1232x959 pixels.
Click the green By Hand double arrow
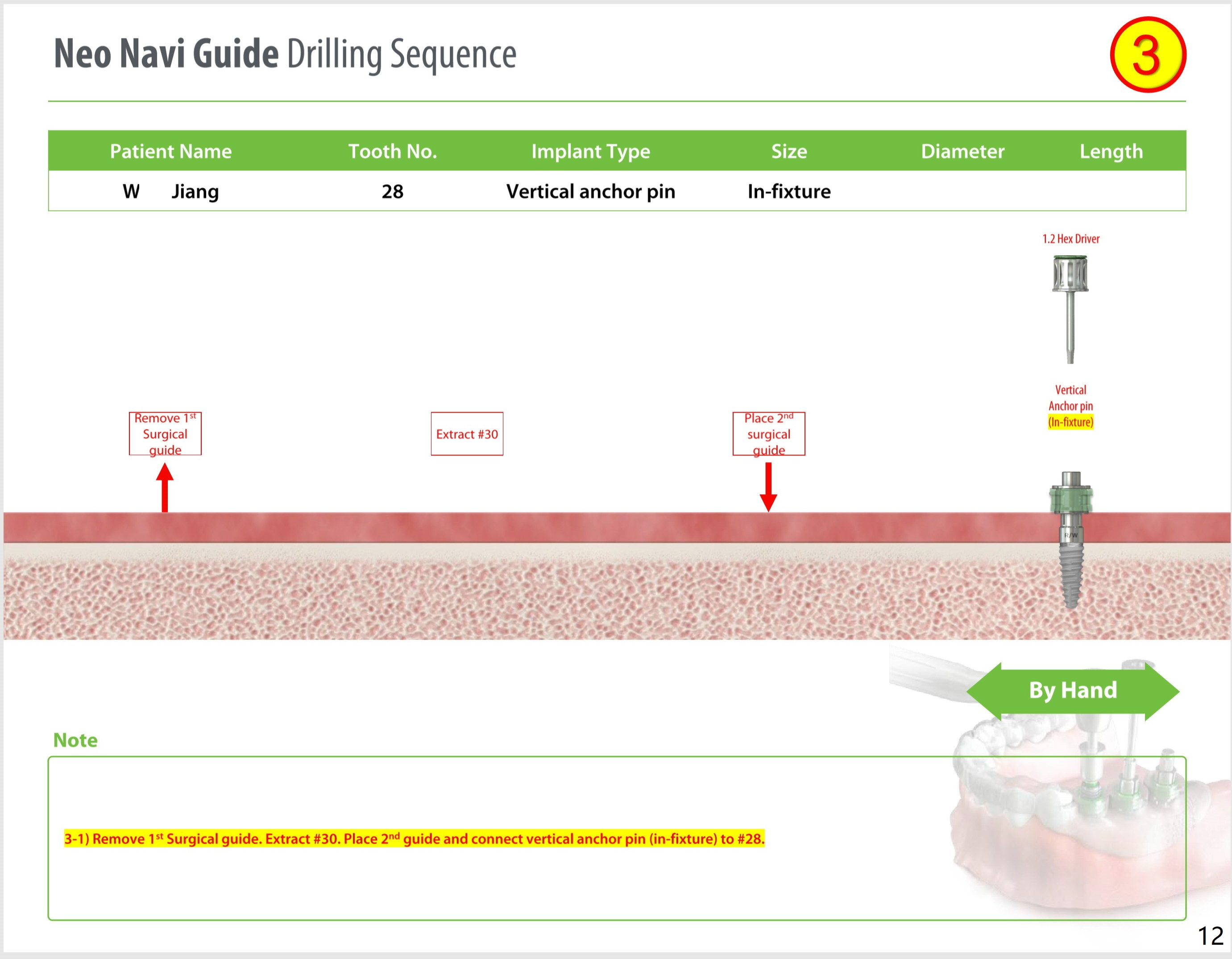click(x=1072, y=690)
